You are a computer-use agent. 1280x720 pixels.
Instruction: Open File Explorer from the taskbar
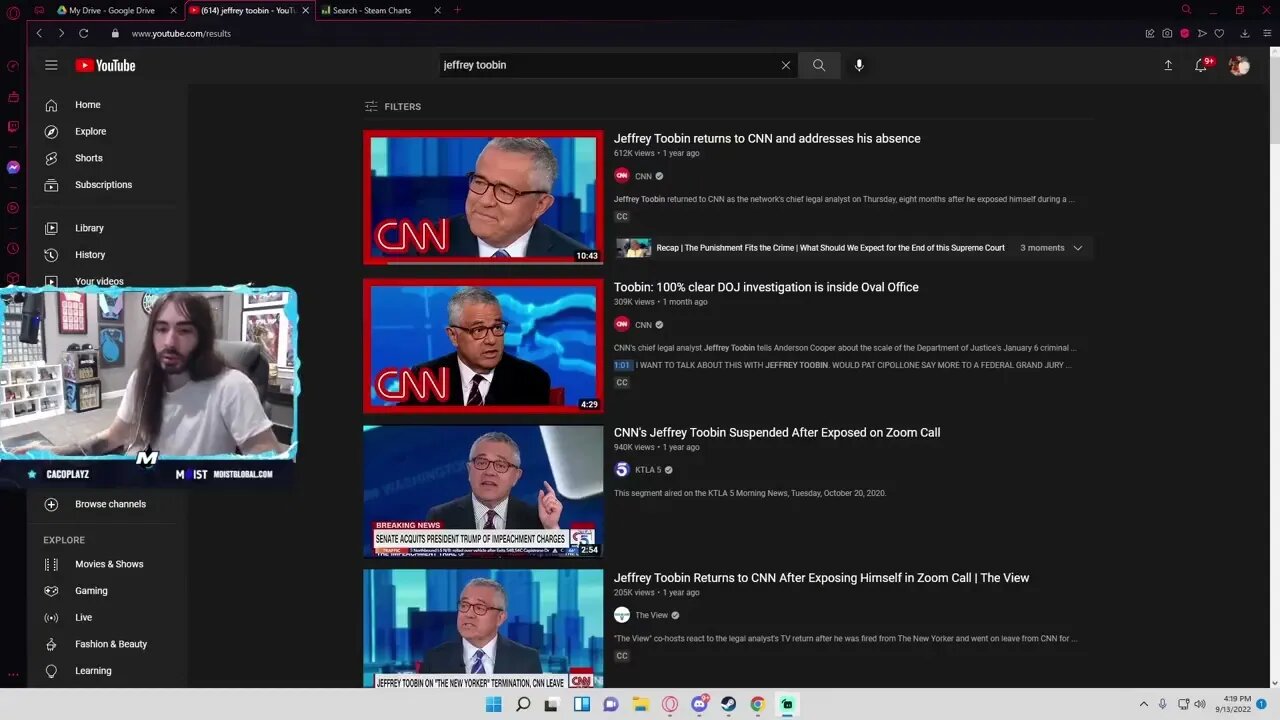coord(641,704)
